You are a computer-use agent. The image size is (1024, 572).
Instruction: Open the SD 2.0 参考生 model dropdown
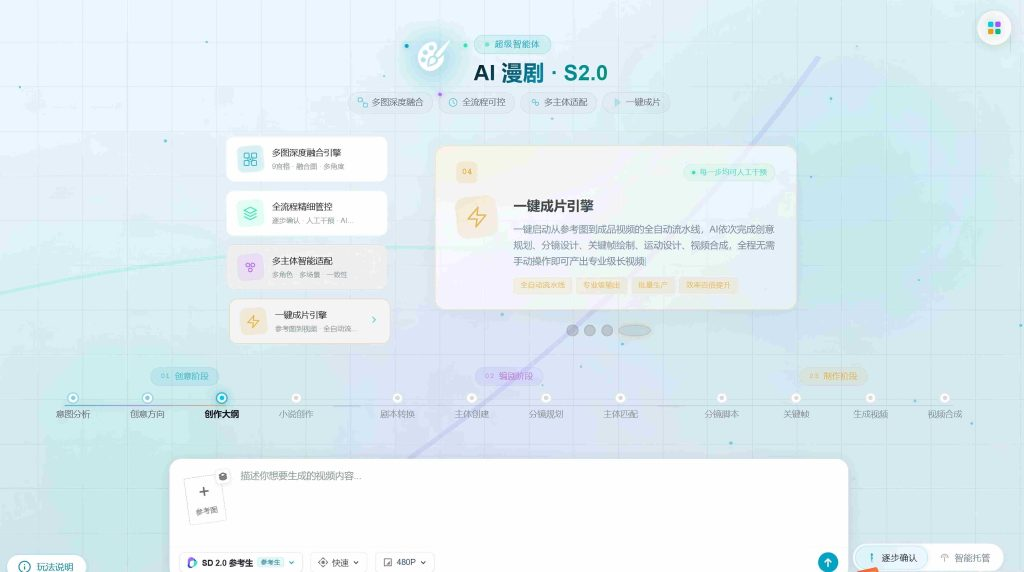click(240, 562)
